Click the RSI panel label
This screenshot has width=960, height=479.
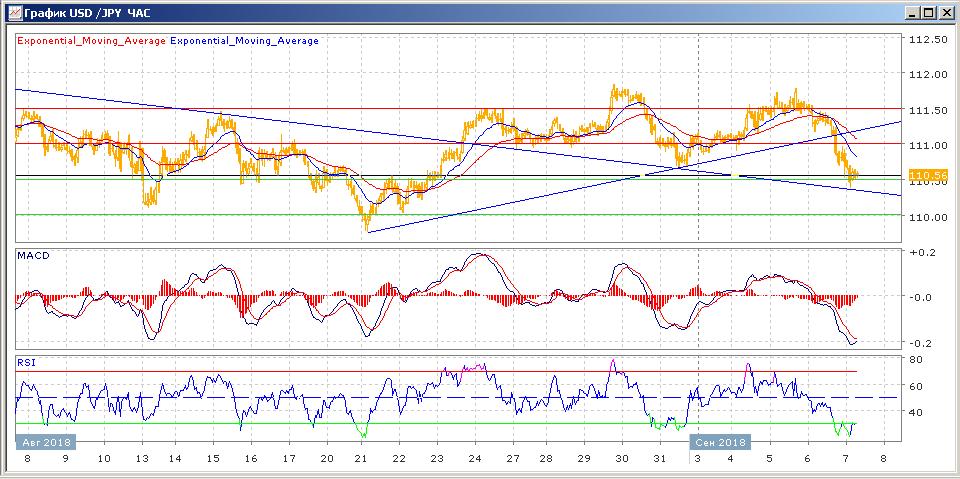coord(26,363)
